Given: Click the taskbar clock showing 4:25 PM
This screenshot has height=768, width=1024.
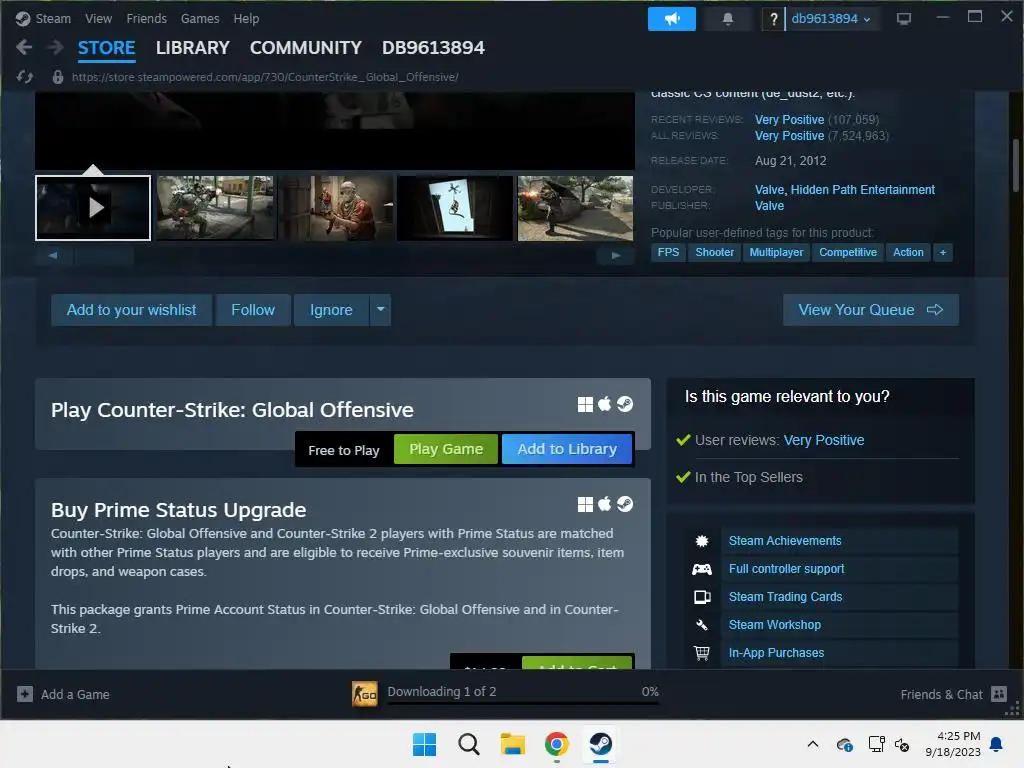Looking at the screenshot, I should coord(952,744).
